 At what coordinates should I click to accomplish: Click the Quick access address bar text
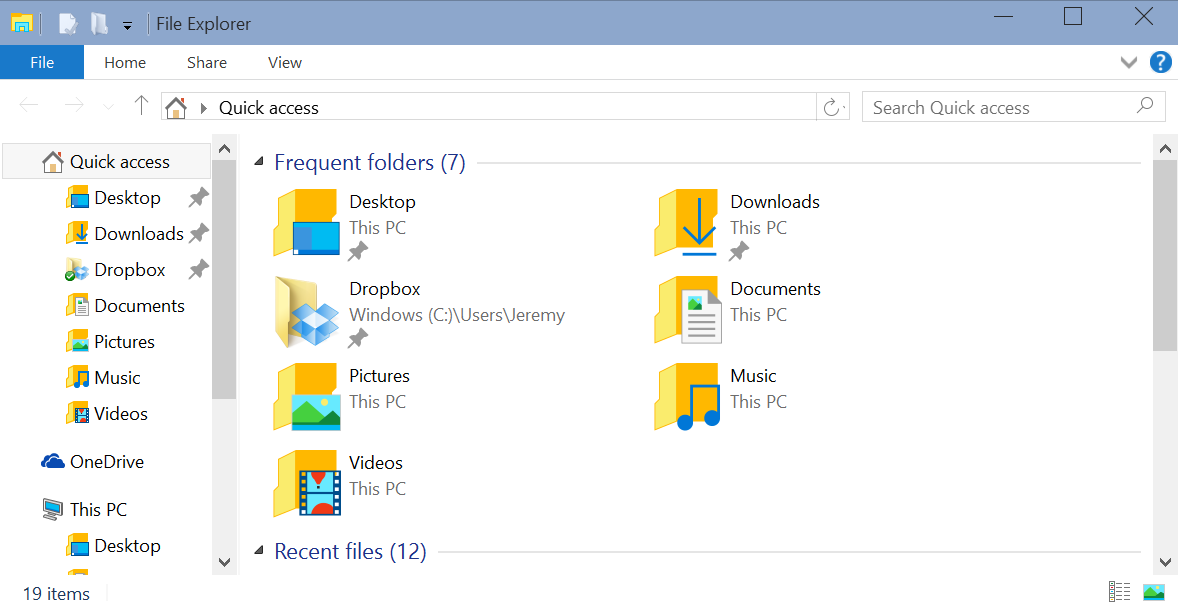[x=269, y=108]
